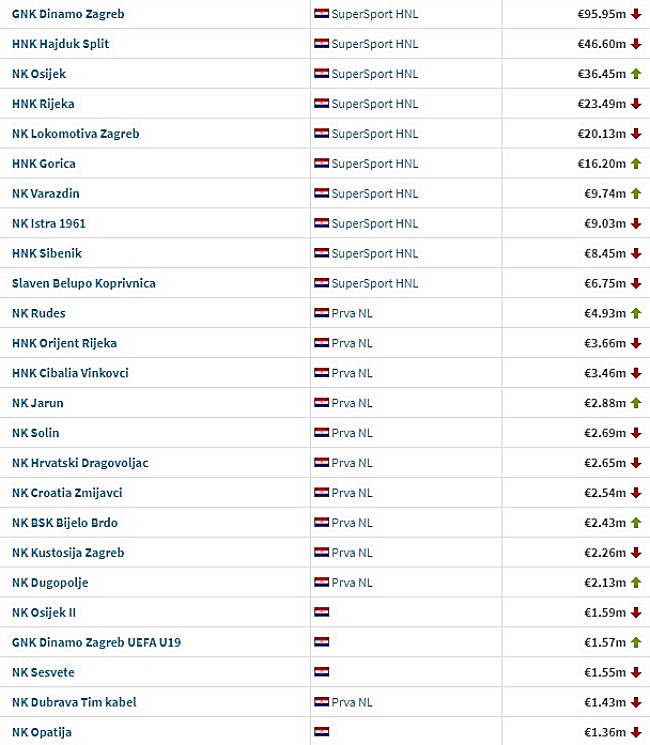Click Prva NL league in NK Rudes row
Screen dimensions: 650x745
pos(352,313)
